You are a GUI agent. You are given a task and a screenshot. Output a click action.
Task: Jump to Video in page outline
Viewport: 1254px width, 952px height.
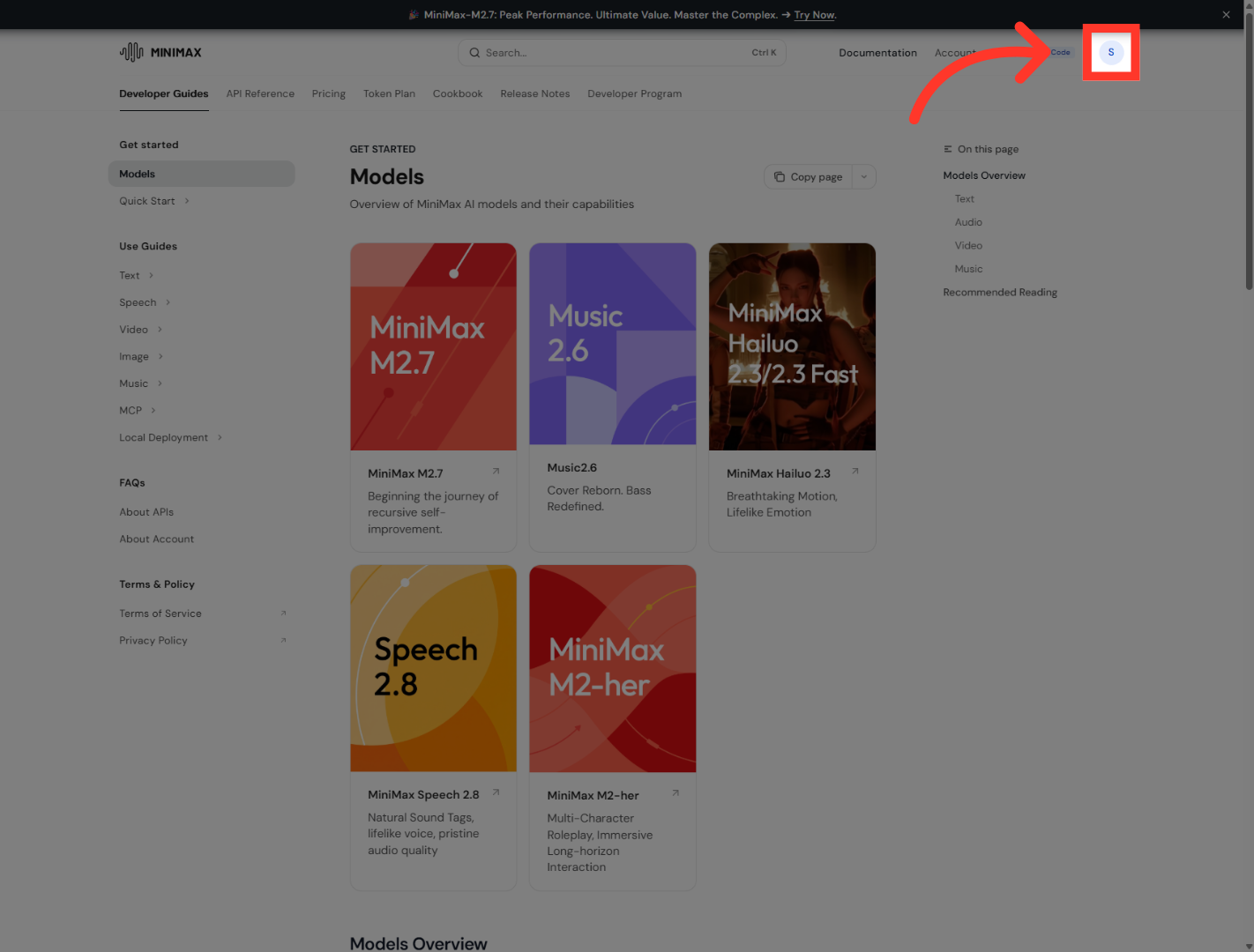[x=968, y=245]
